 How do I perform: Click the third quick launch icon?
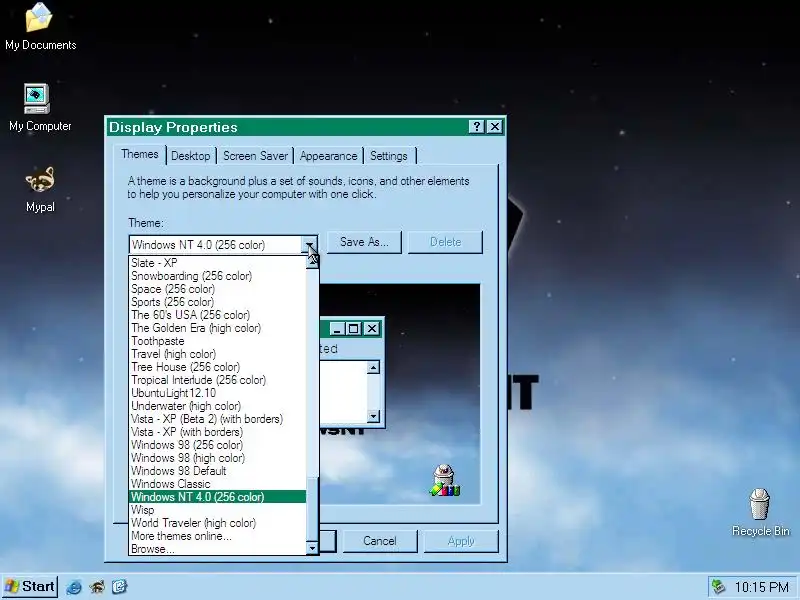[119, 587]
